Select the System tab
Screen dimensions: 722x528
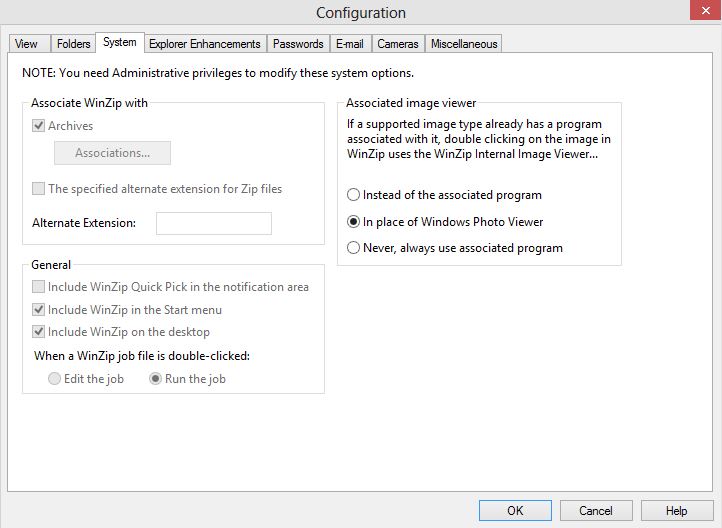[120, 42]
